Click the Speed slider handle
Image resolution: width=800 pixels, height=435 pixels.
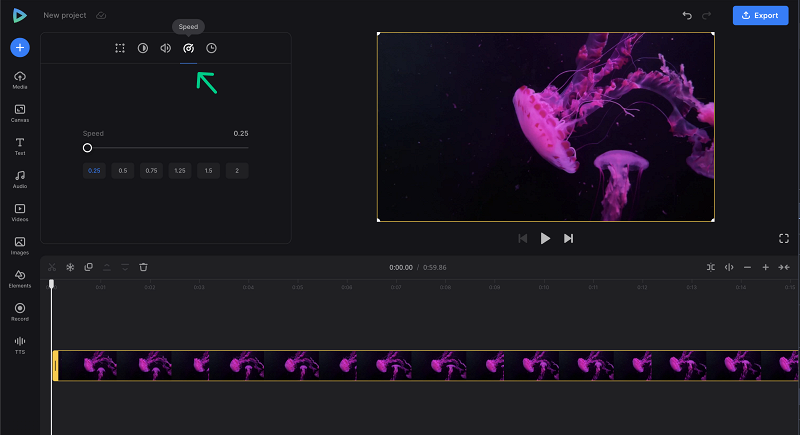point(87,148)
